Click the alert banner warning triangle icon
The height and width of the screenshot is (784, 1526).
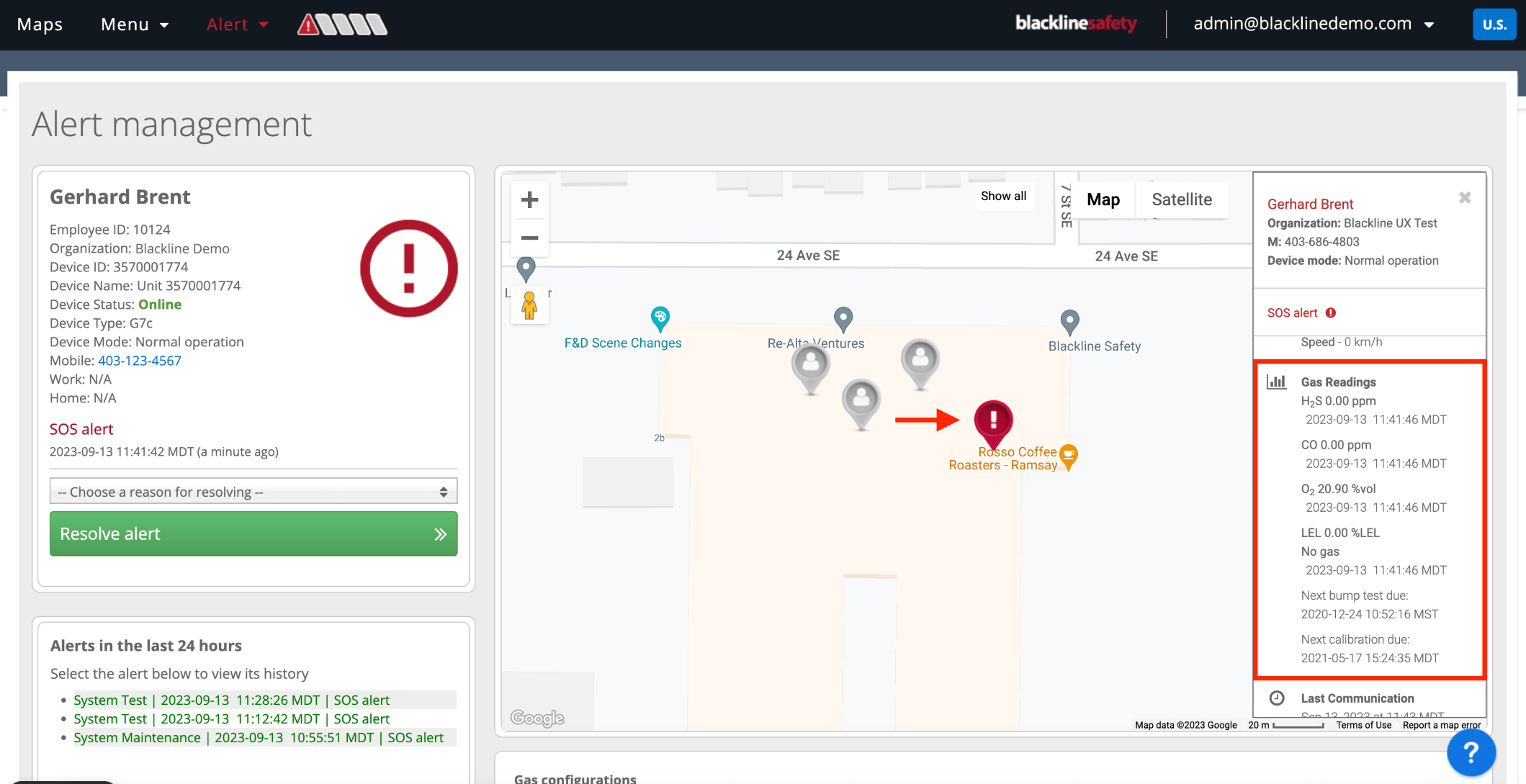309,24
